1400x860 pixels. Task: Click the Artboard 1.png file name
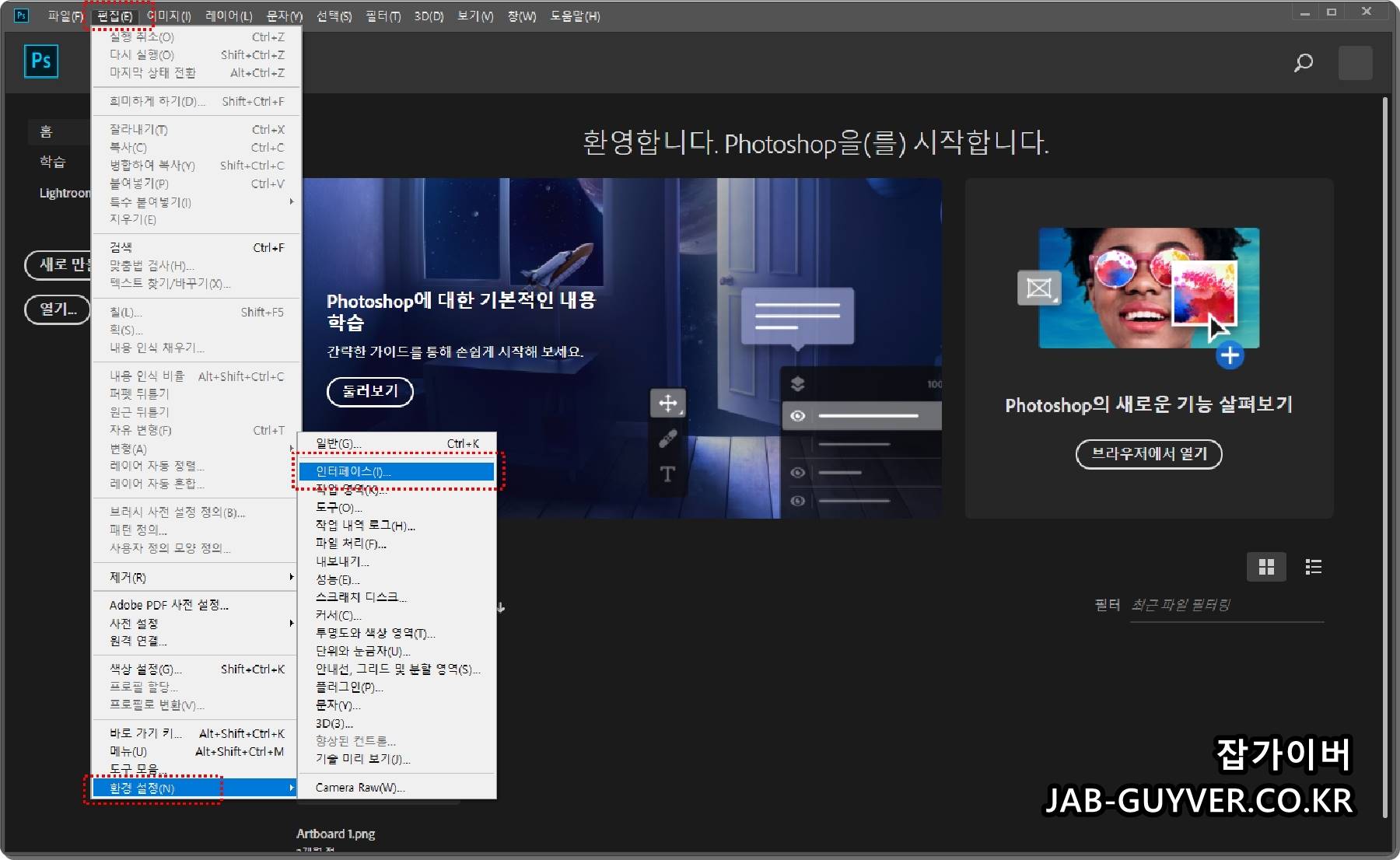(335, 834)
